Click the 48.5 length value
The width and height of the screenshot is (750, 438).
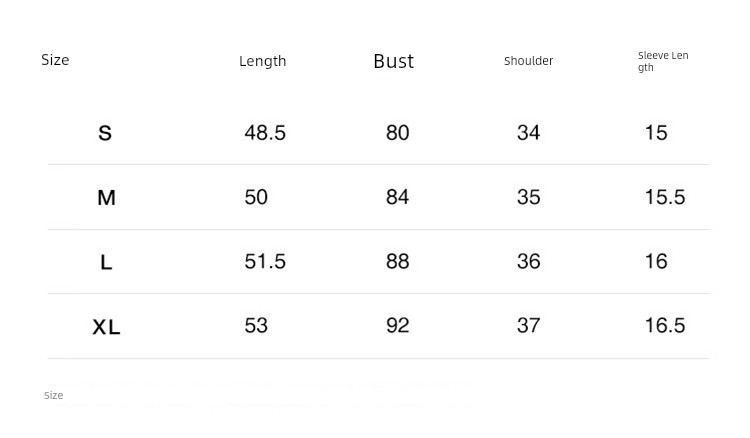(265, 133)
